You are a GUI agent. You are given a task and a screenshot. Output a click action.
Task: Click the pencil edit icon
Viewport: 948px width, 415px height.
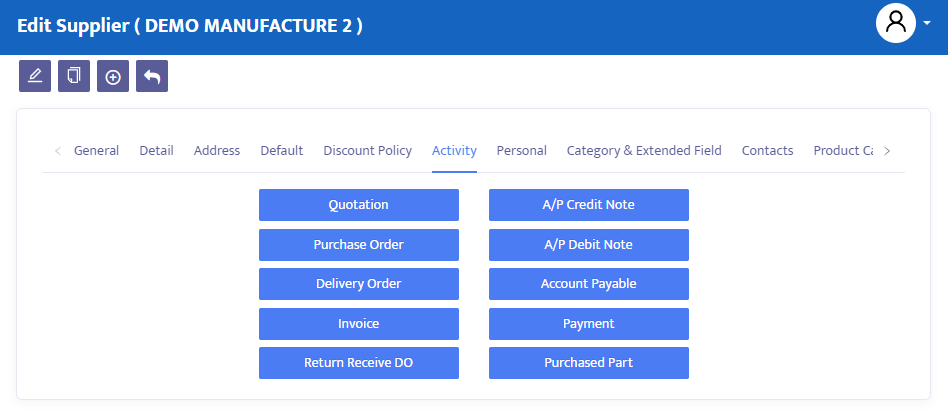coord(35,76)
